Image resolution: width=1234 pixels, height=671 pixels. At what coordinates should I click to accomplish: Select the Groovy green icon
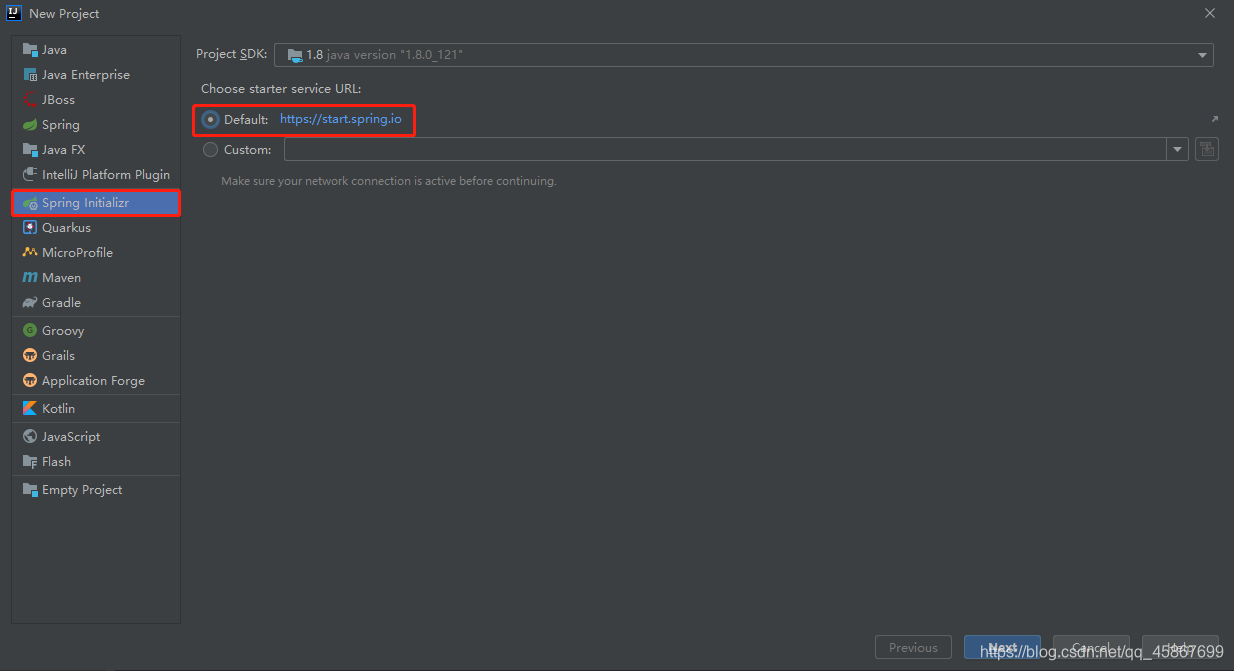coord(30,331)
